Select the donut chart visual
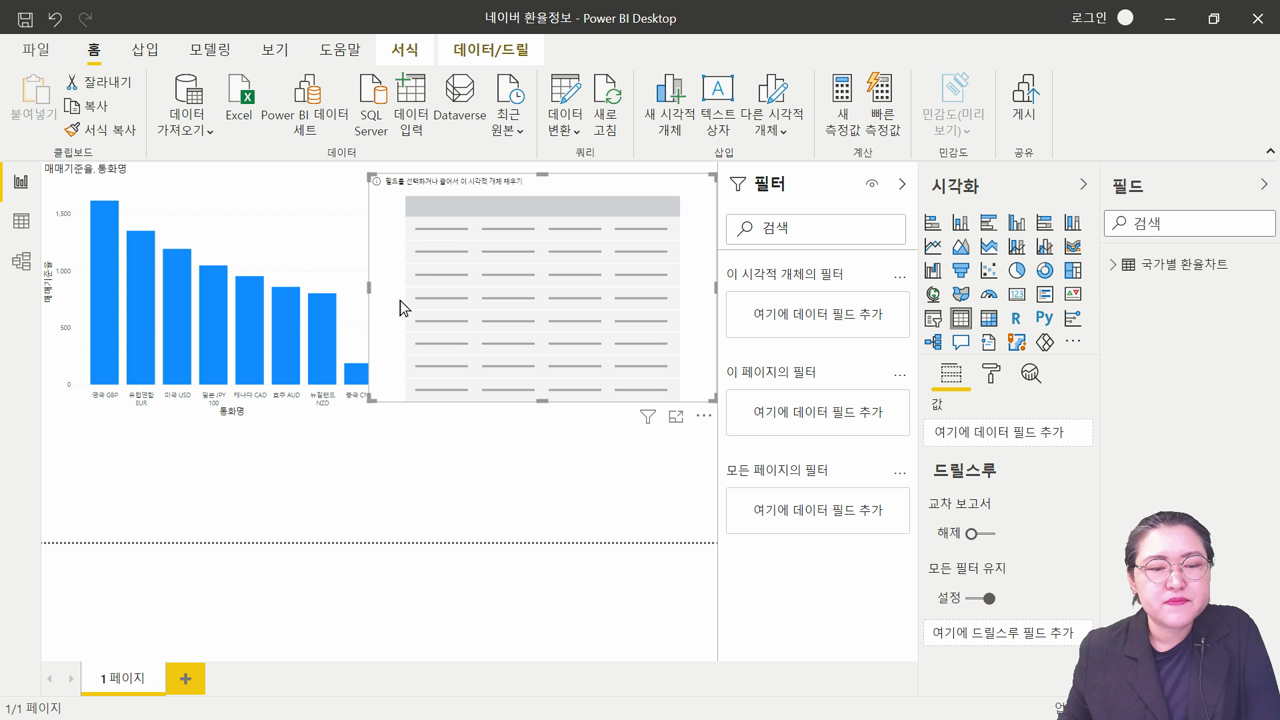Image resolution: width=1280 pixels, height=720 pixels. [1045, 270]
